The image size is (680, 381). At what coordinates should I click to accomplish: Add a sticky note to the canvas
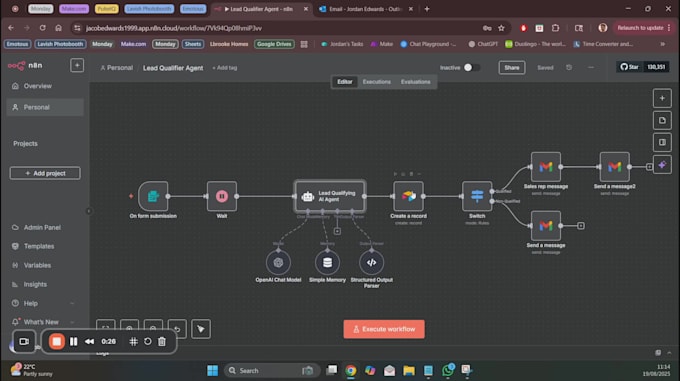[x=662, y=120]
